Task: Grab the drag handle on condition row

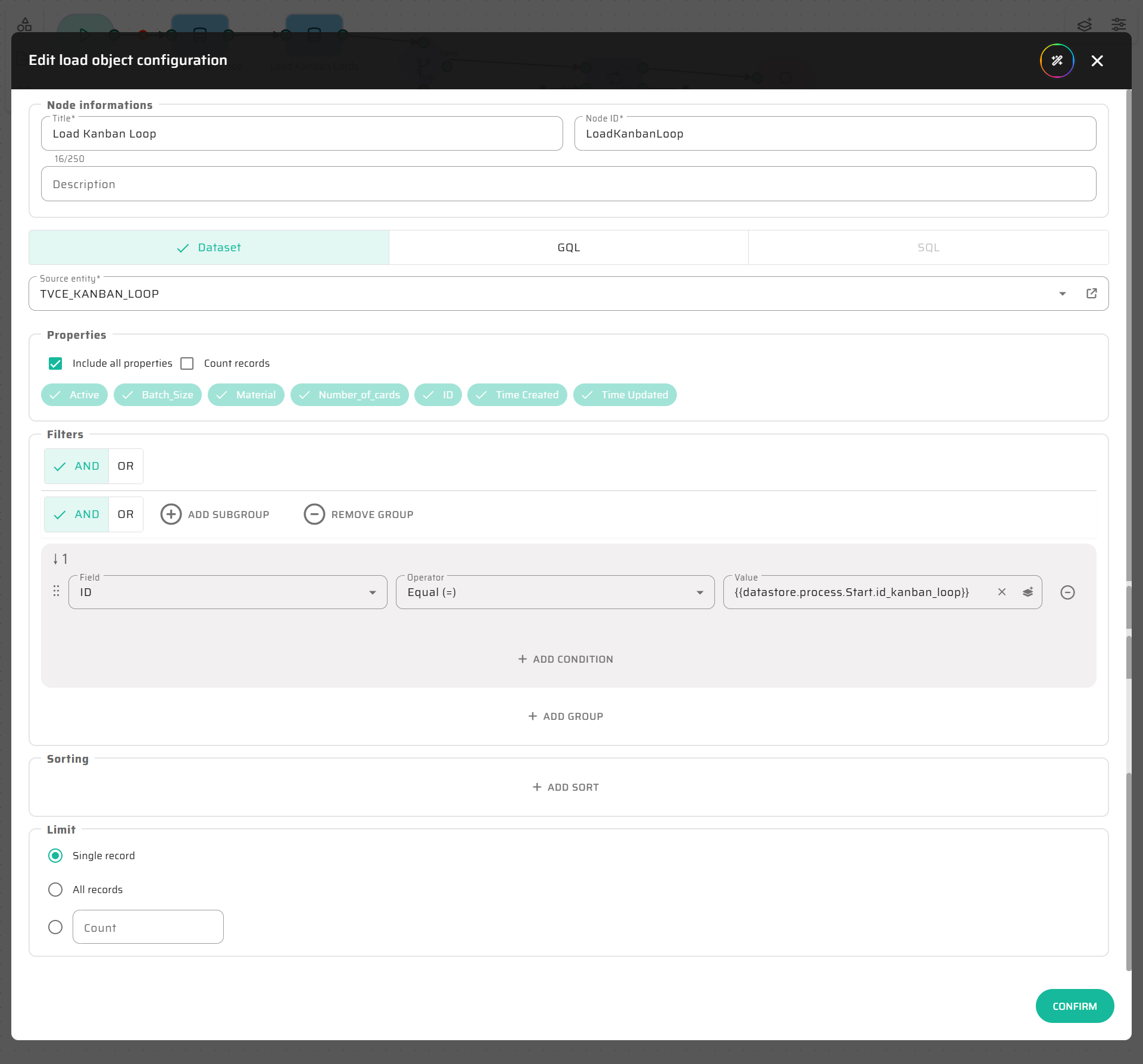Action: click(x=56, y=591)
